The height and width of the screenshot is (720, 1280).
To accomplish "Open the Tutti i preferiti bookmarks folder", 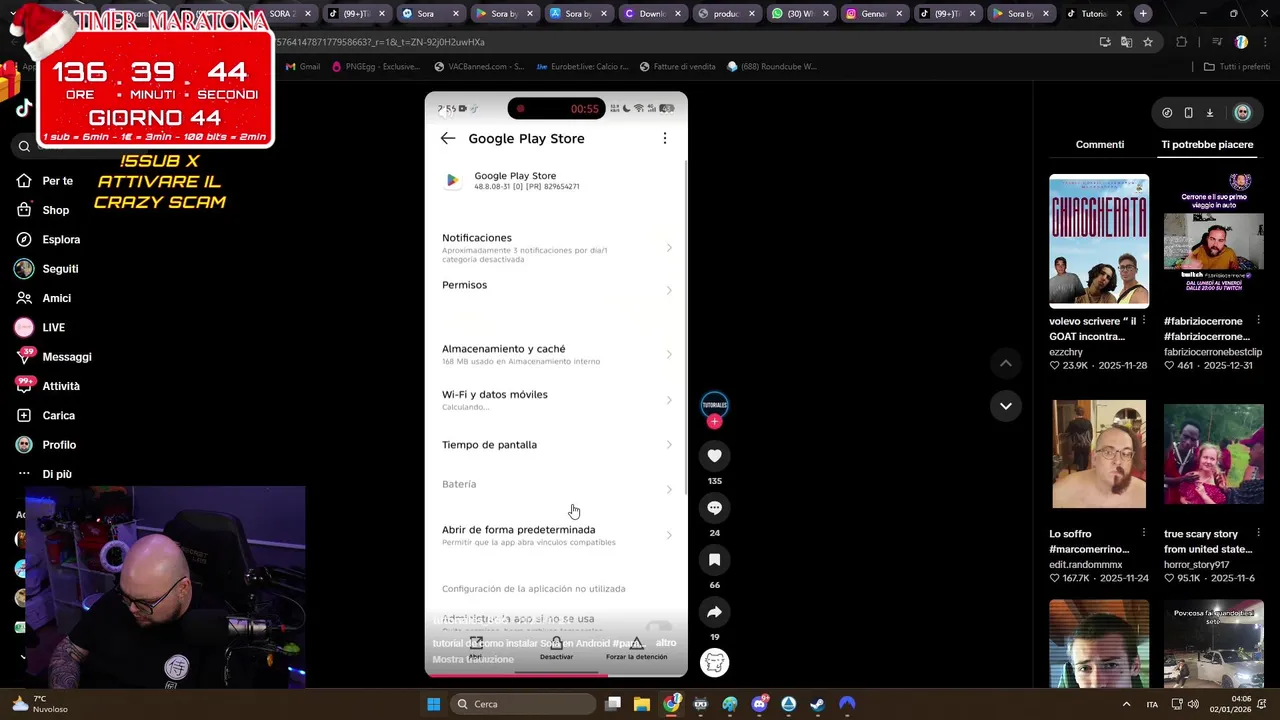I will (x=1236, y=67).
